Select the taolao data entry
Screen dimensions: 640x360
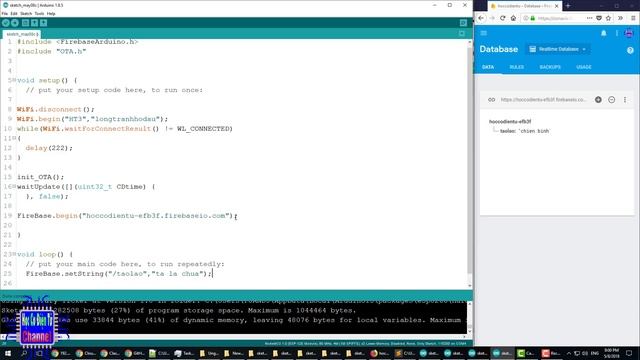pos(525,131)
